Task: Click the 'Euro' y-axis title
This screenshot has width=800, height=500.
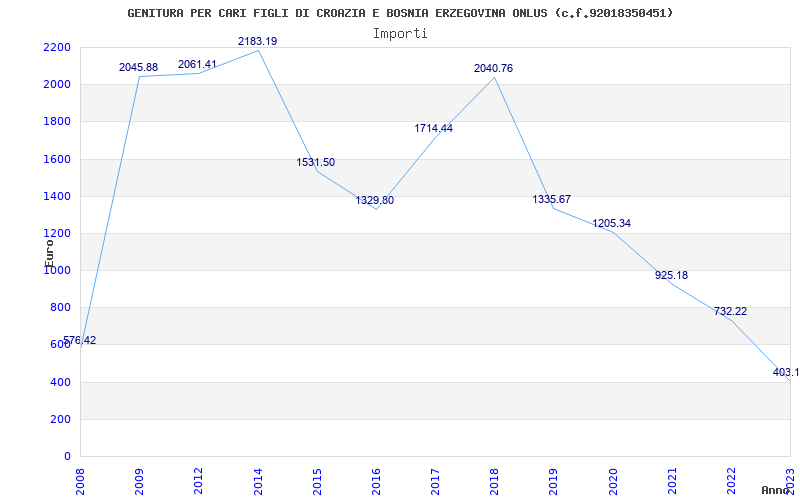Action: [49, 253]
